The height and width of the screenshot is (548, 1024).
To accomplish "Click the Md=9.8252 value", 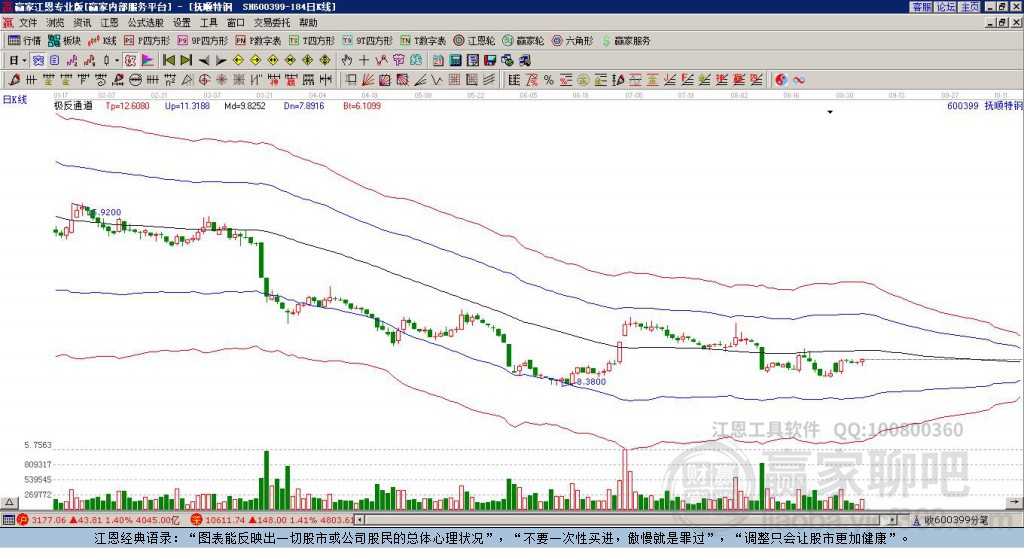I will click(x=244, y=105).
